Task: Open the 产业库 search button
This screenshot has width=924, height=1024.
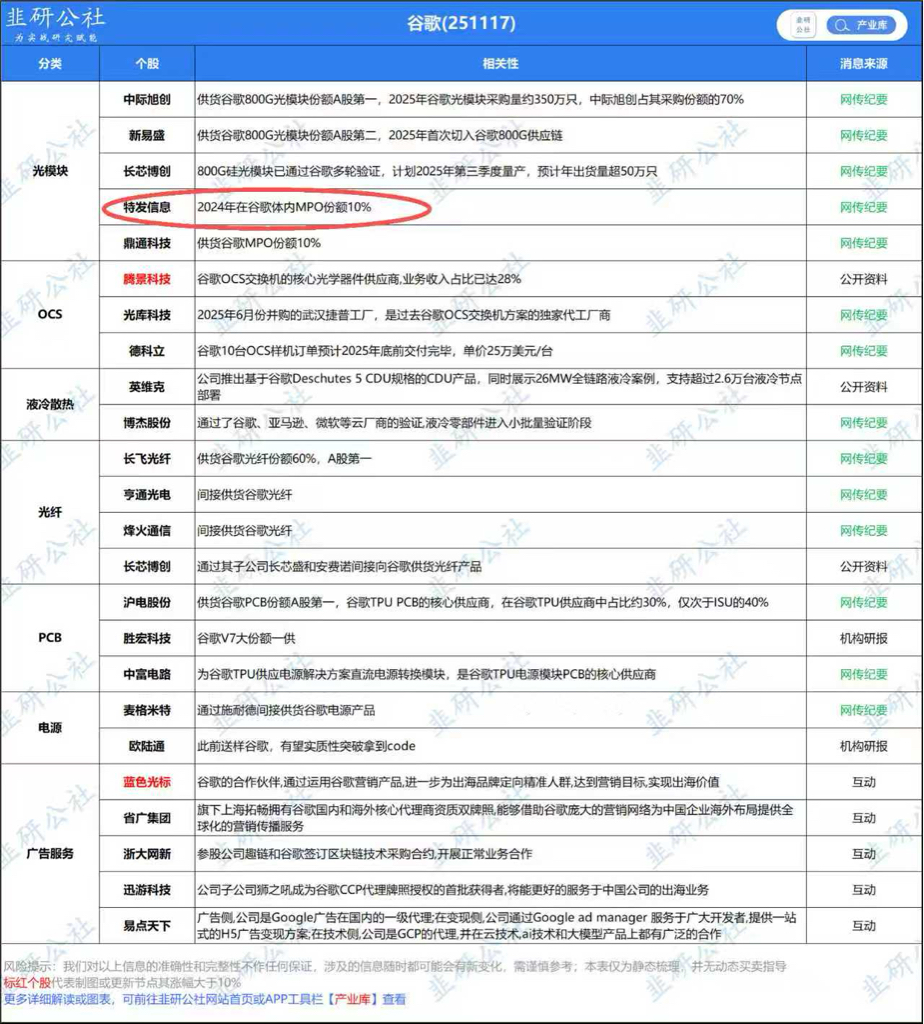Action: [861, 25]
